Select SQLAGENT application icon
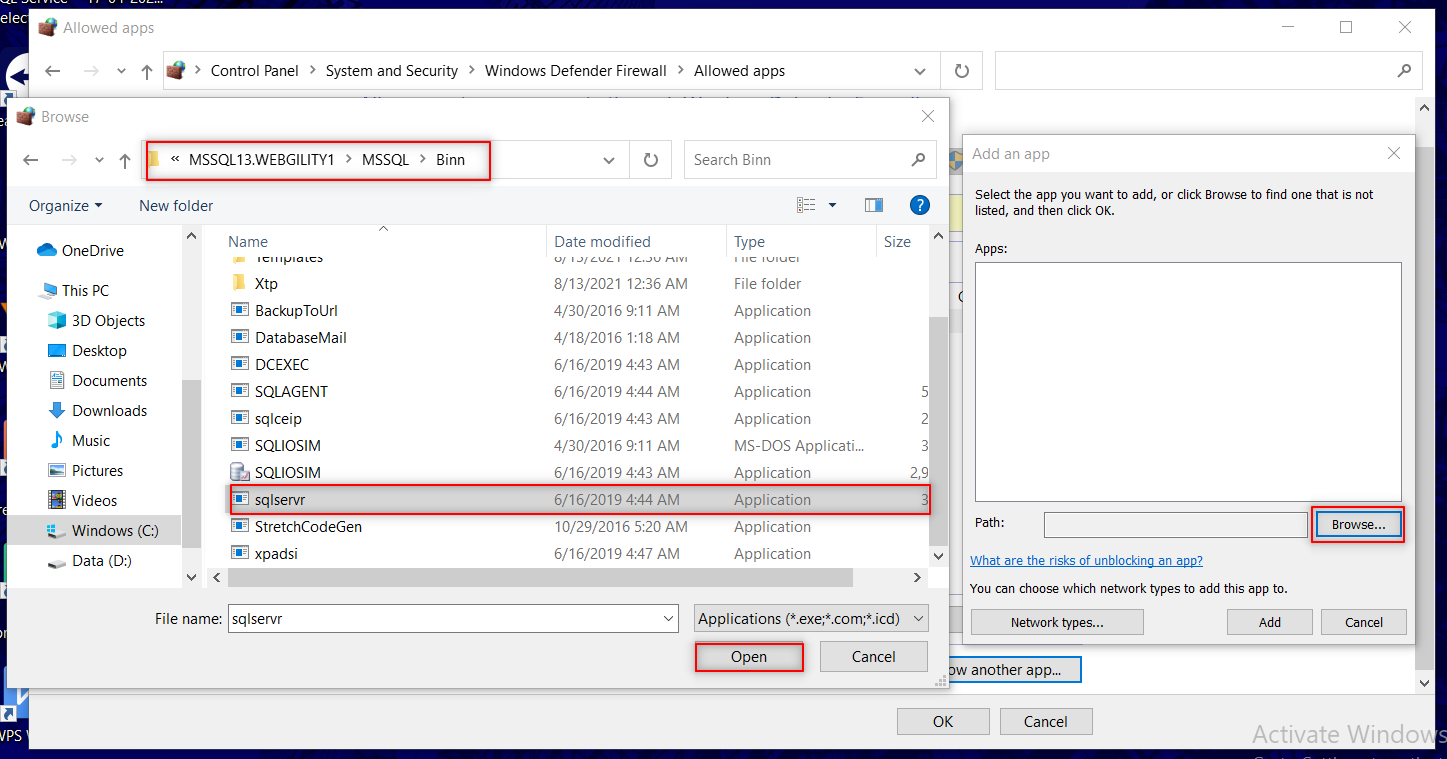 pyautogui.click(x=239, y=392)
